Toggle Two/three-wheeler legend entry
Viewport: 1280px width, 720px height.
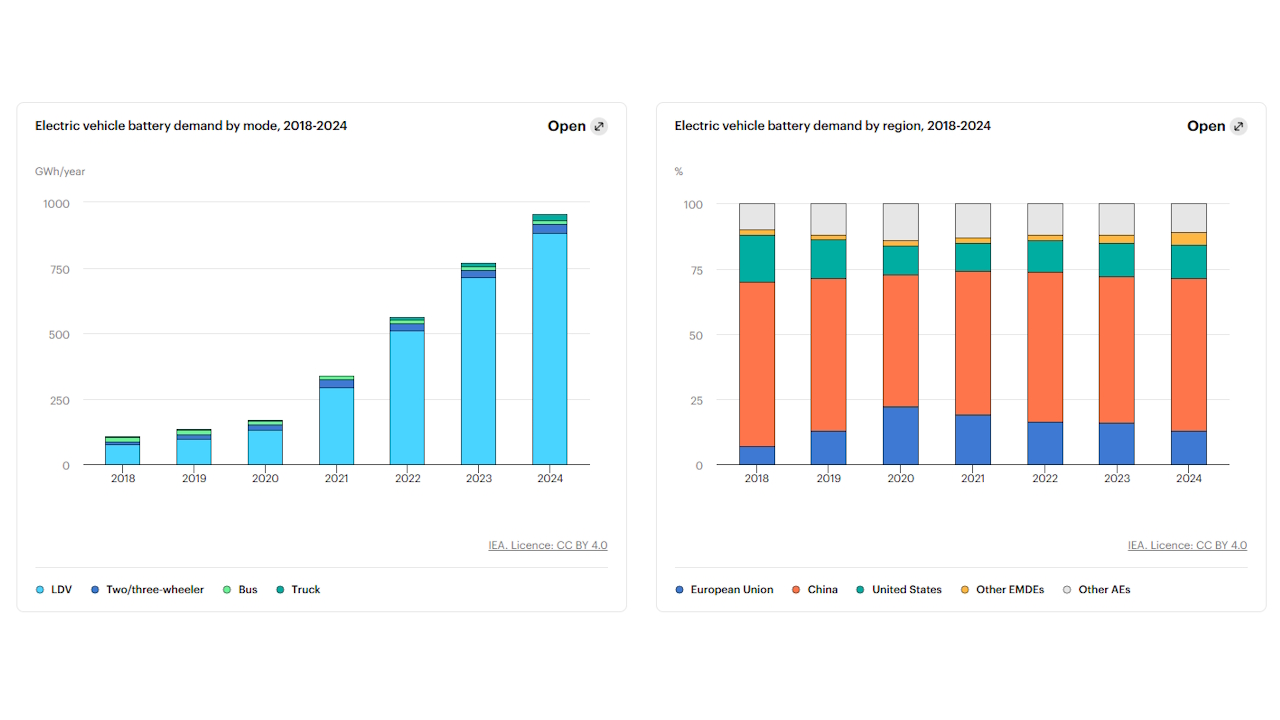[x=147, y=590]
